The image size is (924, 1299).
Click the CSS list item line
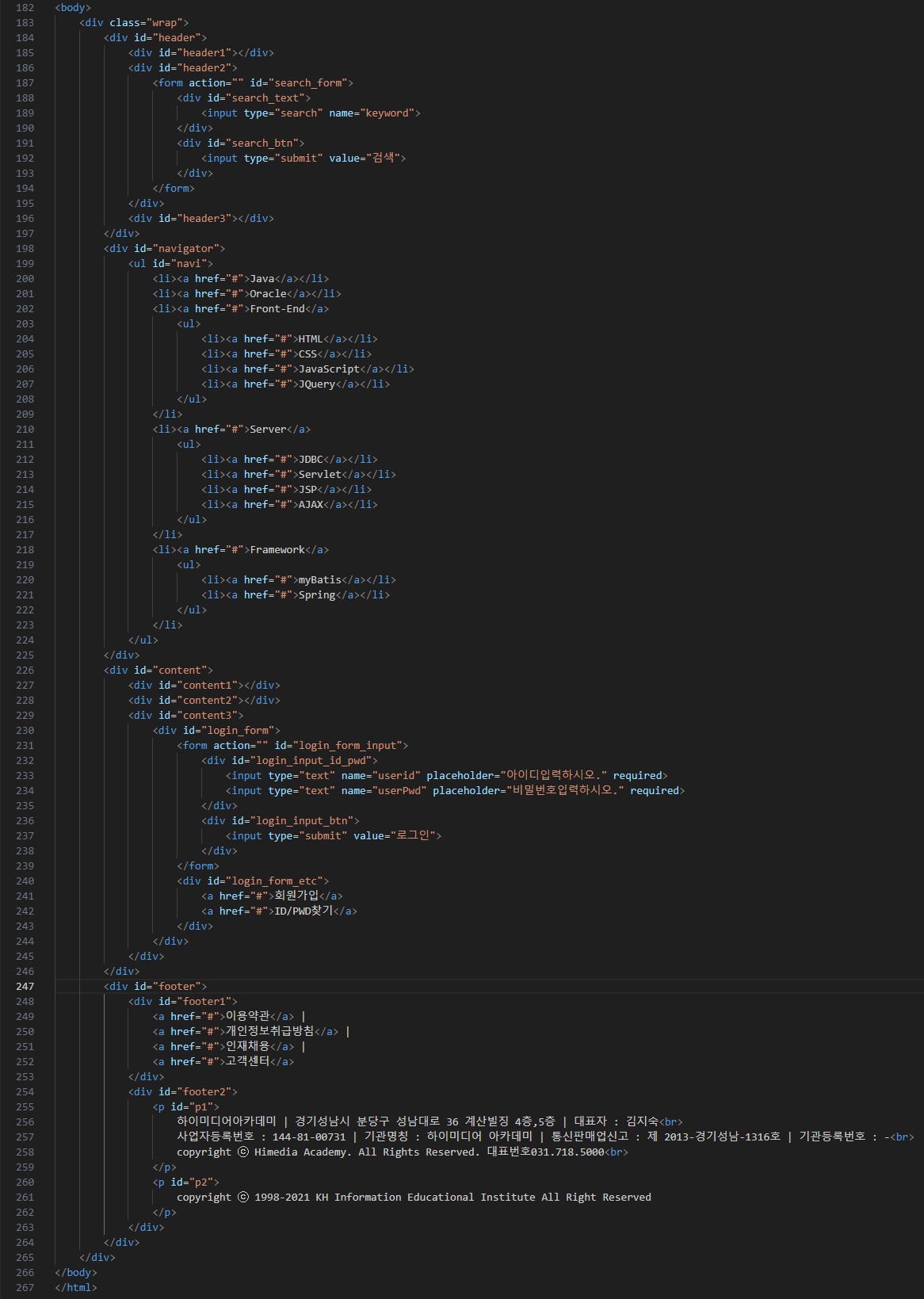(286, 354)
